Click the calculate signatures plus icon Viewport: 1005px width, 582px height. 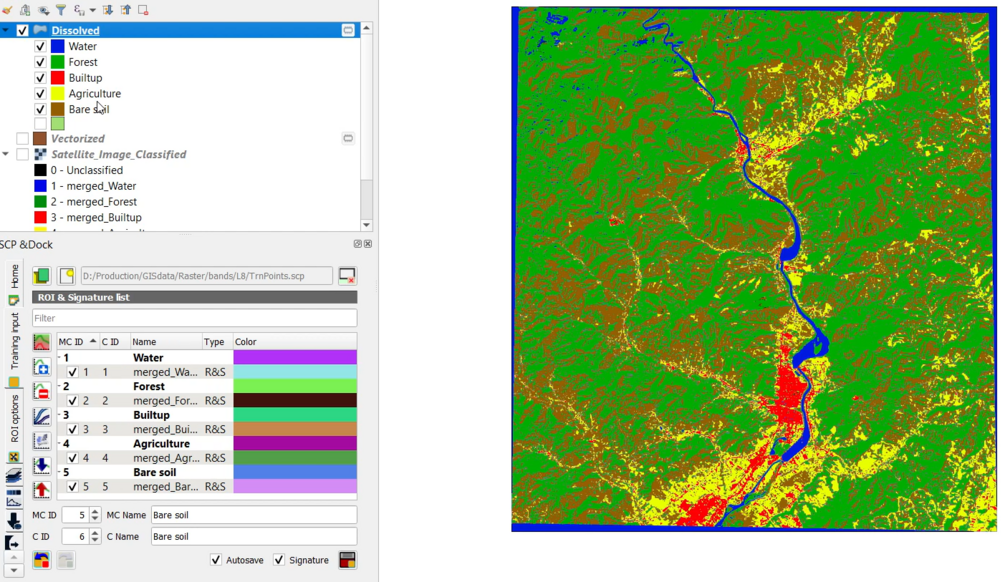click(42, 367)
